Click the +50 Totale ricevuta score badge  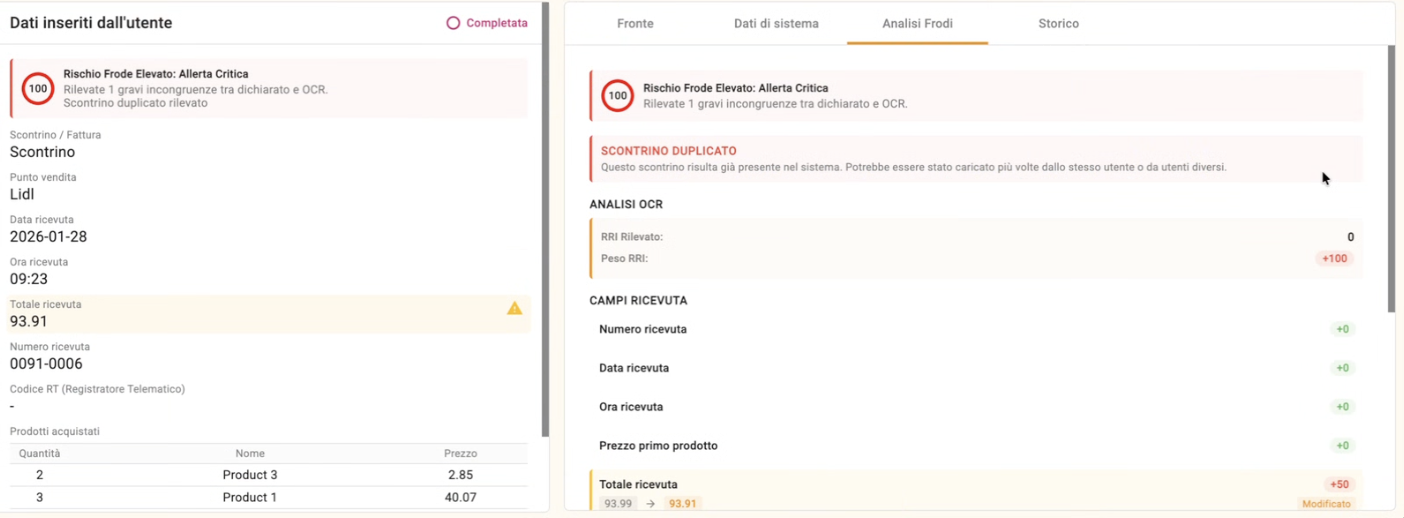point(1339,484)
